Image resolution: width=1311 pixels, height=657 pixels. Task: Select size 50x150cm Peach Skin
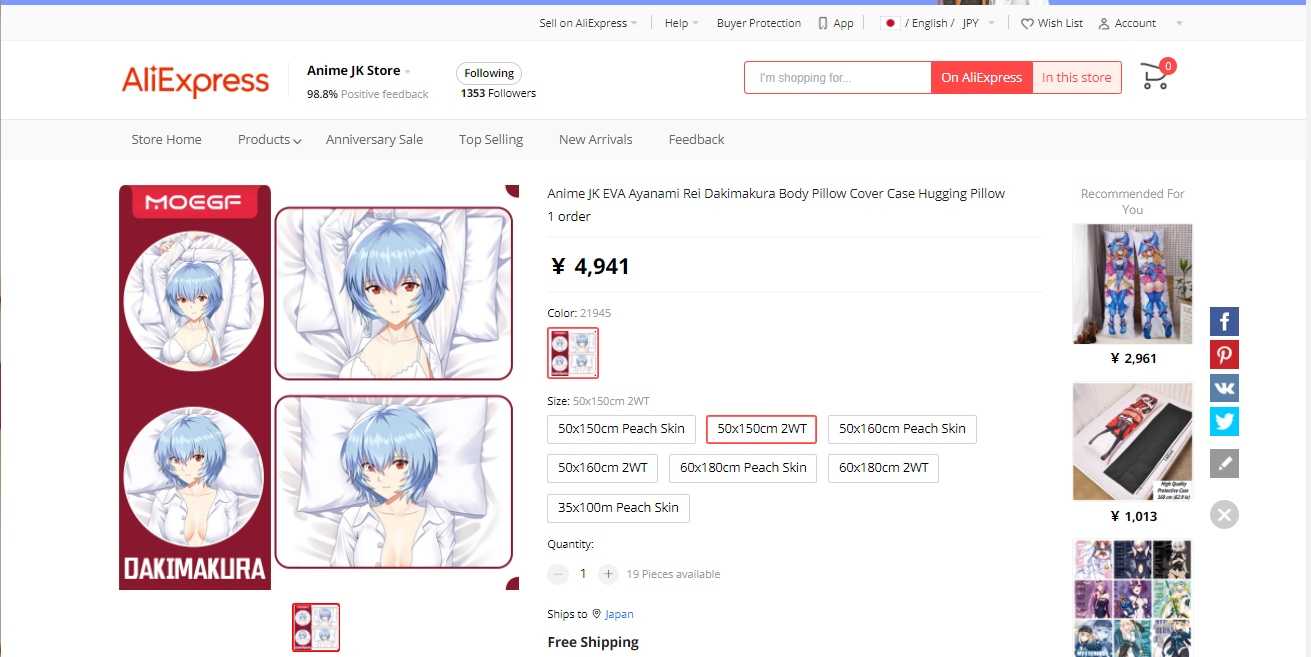pyautogui.click(x=621, y=429)
